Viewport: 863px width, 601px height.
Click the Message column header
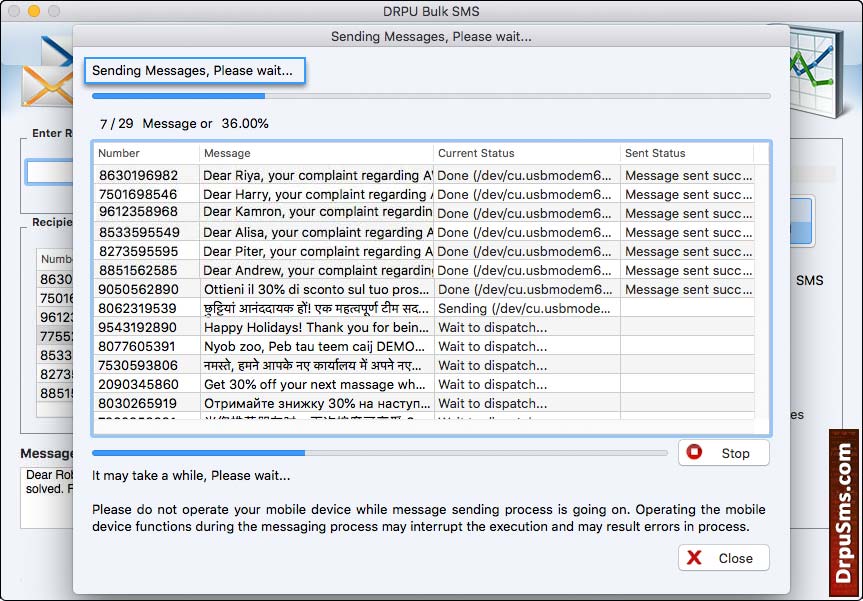click(x=316, y=153)
